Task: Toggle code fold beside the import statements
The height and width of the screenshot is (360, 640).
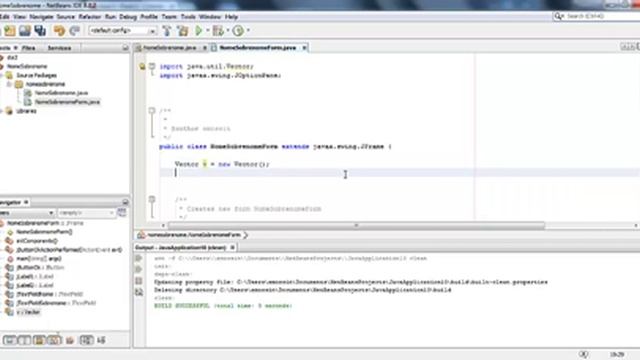Action: [152, 66]
